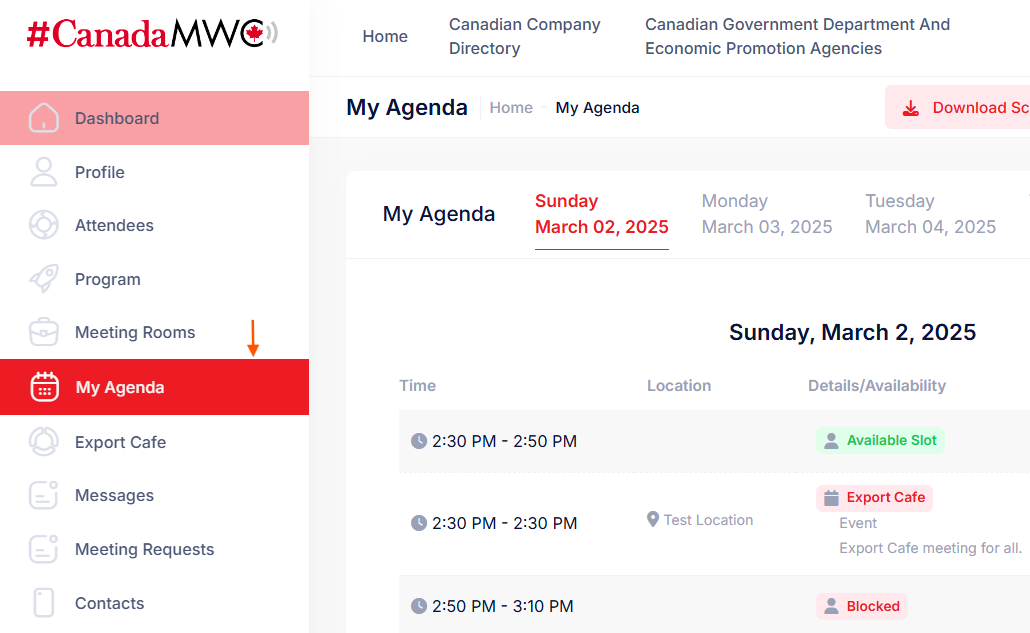1030x633 pixels.
Task: Click the #CanadaMWC logo
Action: pos(152,34)
